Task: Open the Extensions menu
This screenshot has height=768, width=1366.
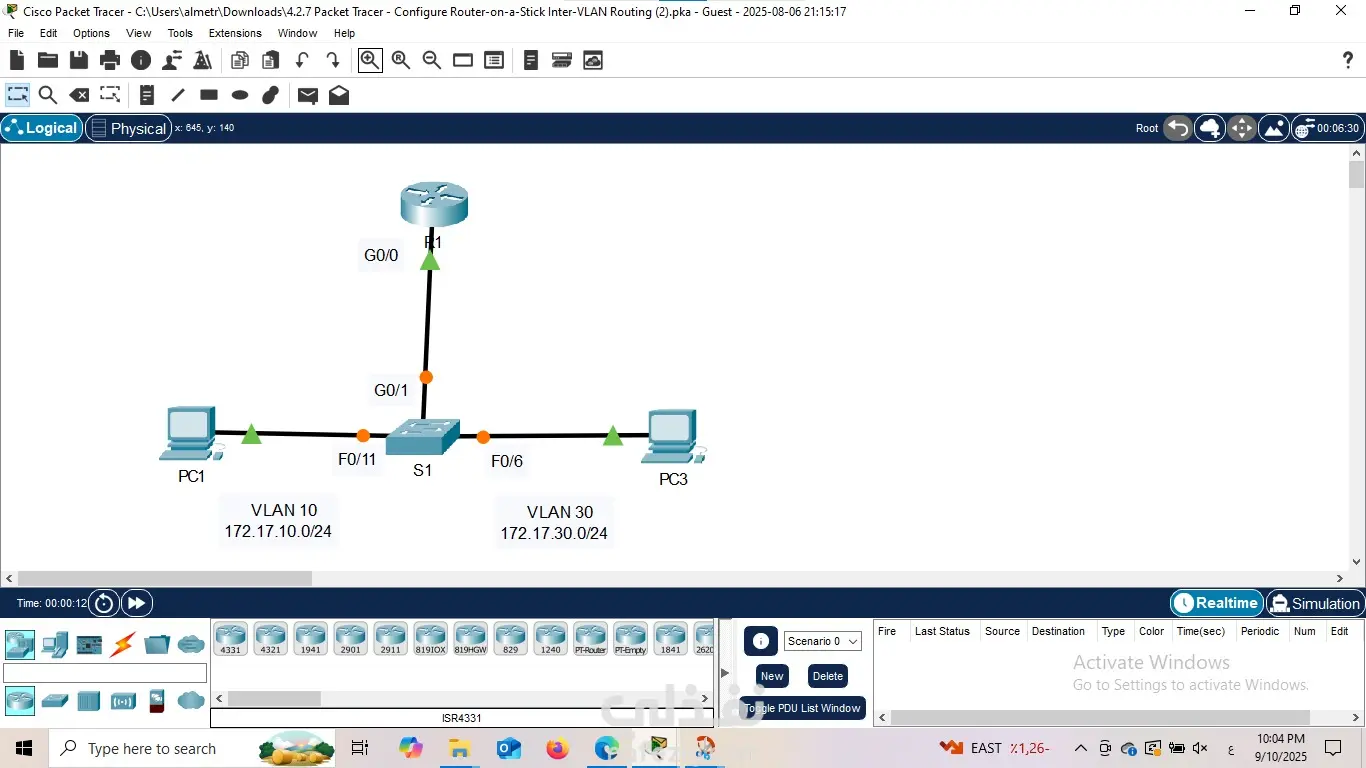Action: (235, 33)
